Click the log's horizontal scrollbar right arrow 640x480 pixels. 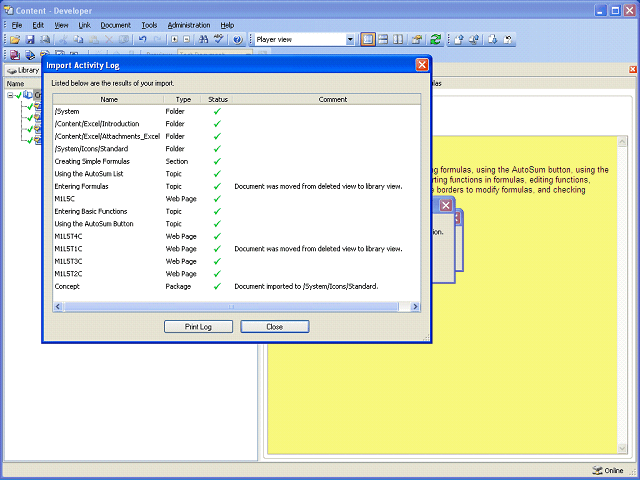(416, 307)
